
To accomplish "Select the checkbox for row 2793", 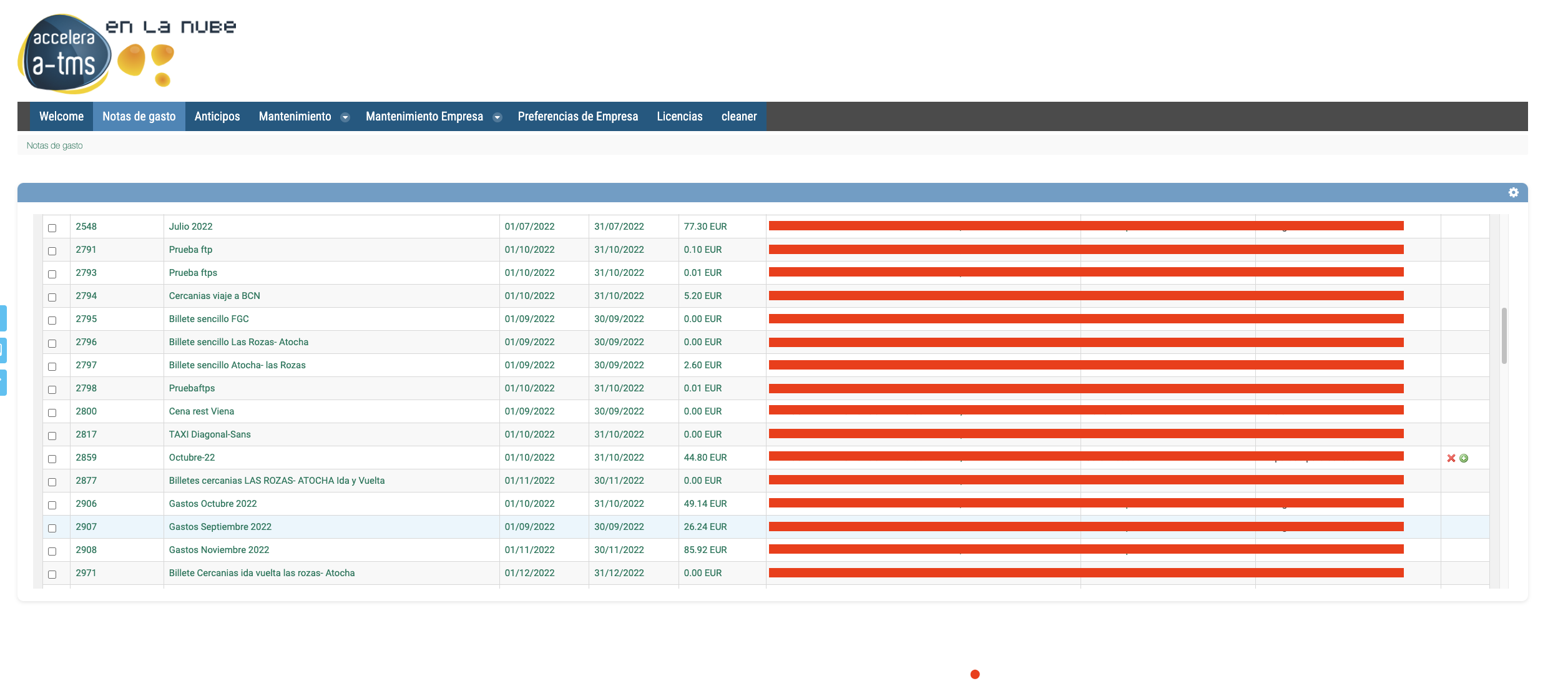I will [x=52, y=274].
